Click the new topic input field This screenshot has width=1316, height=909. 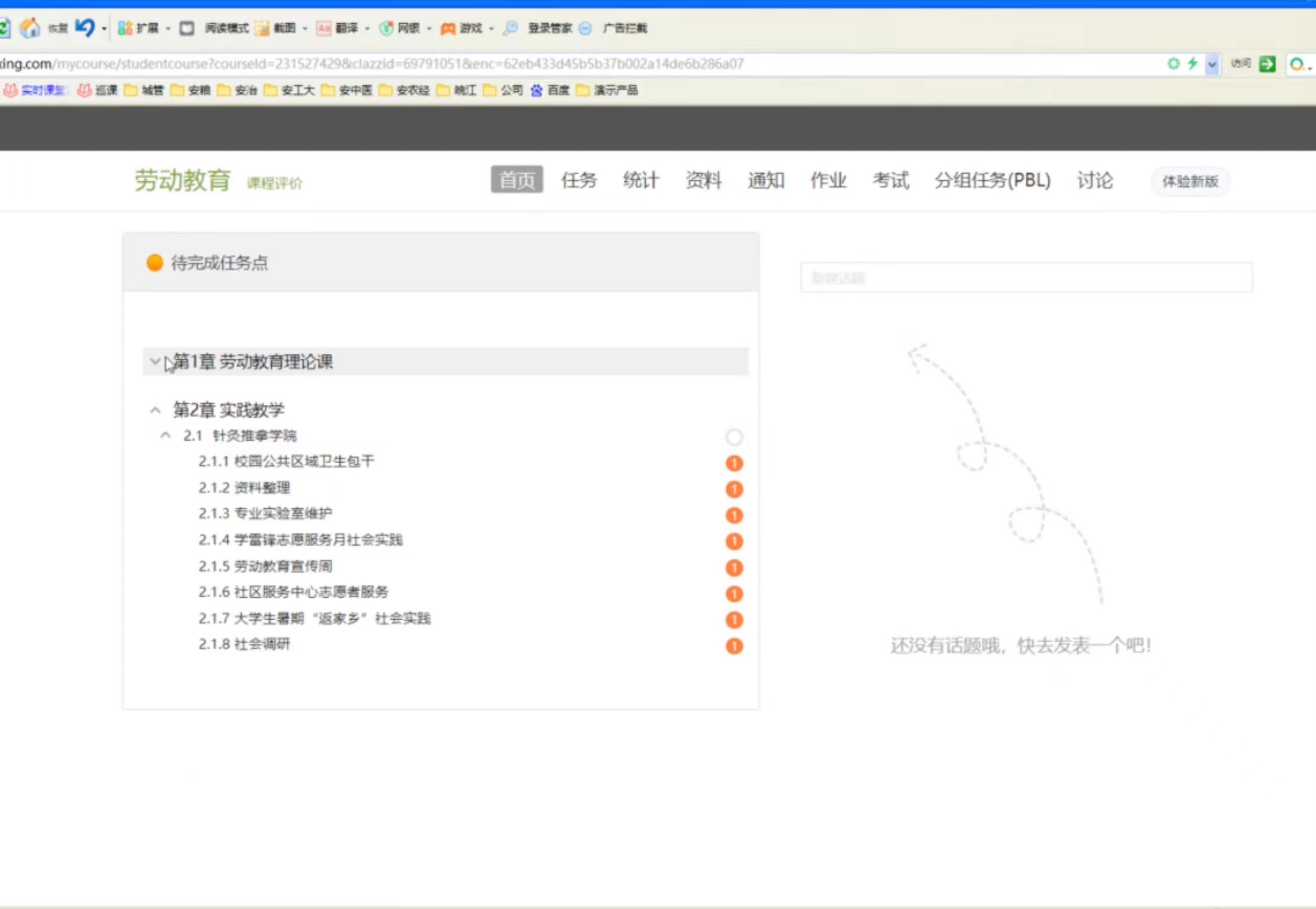pos(1026,278)
